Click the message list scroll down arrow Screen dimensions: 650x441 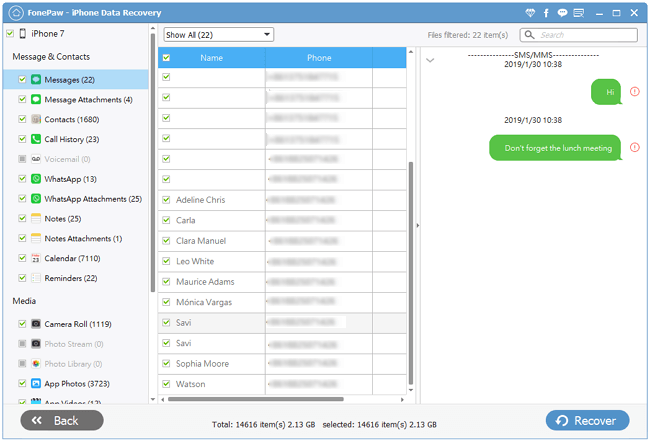click(411, 390)
